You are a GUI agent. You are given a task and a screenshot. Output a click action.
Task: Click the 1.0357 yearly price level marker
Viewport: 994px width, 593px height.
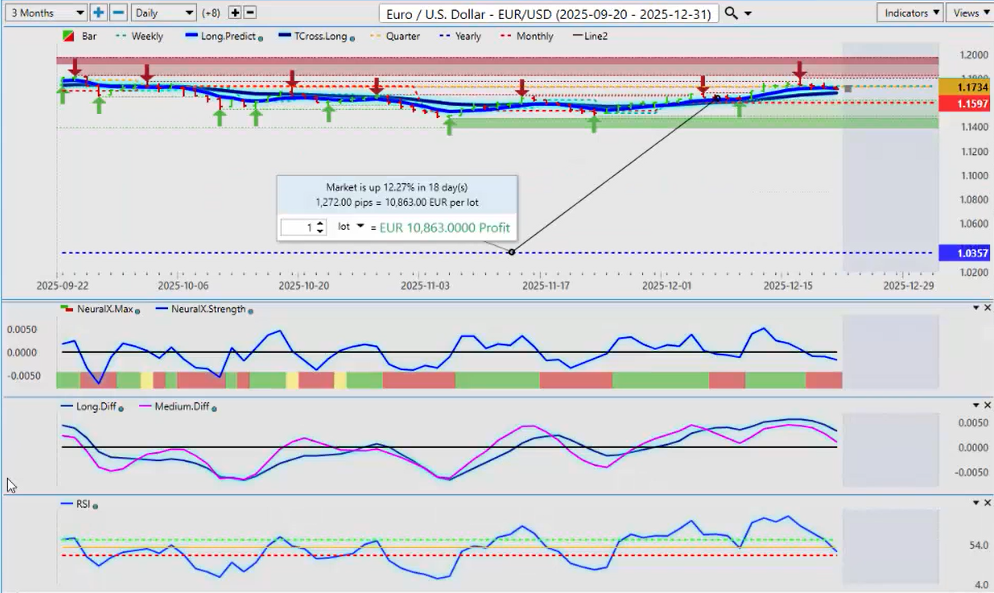(x=964, y=253)
